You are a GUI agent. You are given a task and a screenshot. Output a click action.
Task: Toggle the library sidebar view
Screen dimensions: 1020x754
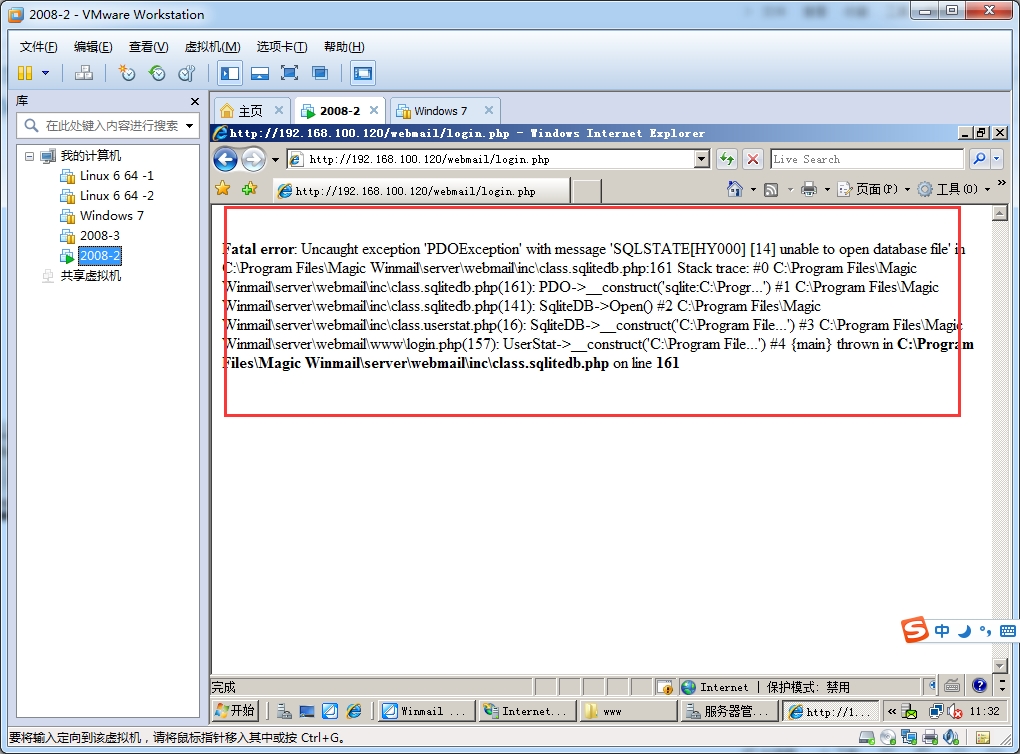click(230, 73)
